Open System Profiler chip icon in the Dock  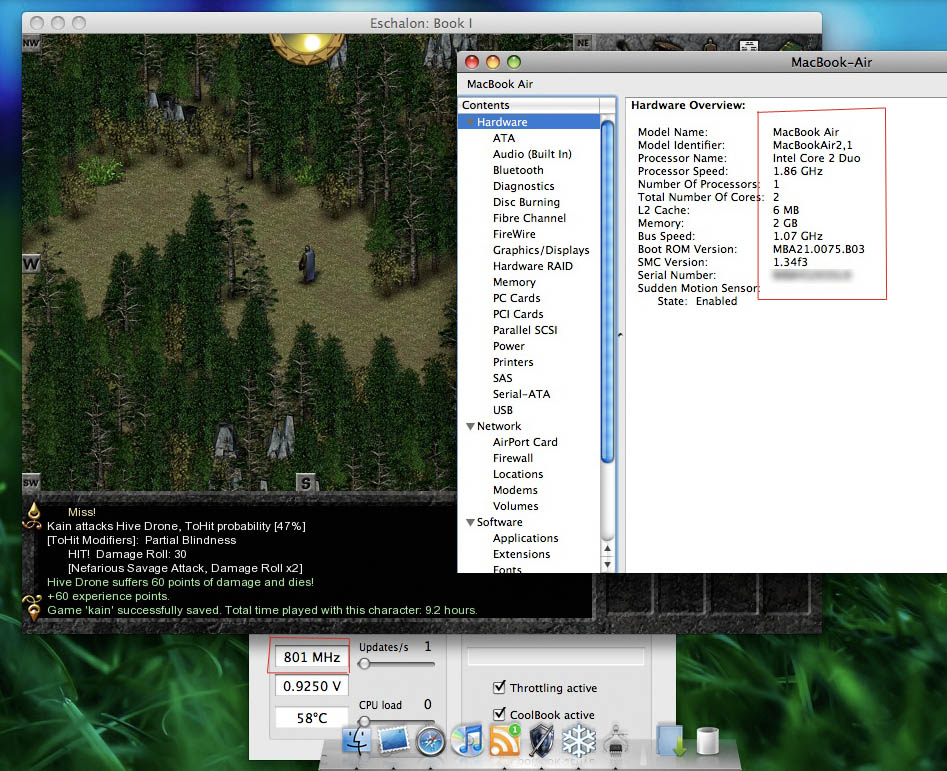[x=616, y=740]
